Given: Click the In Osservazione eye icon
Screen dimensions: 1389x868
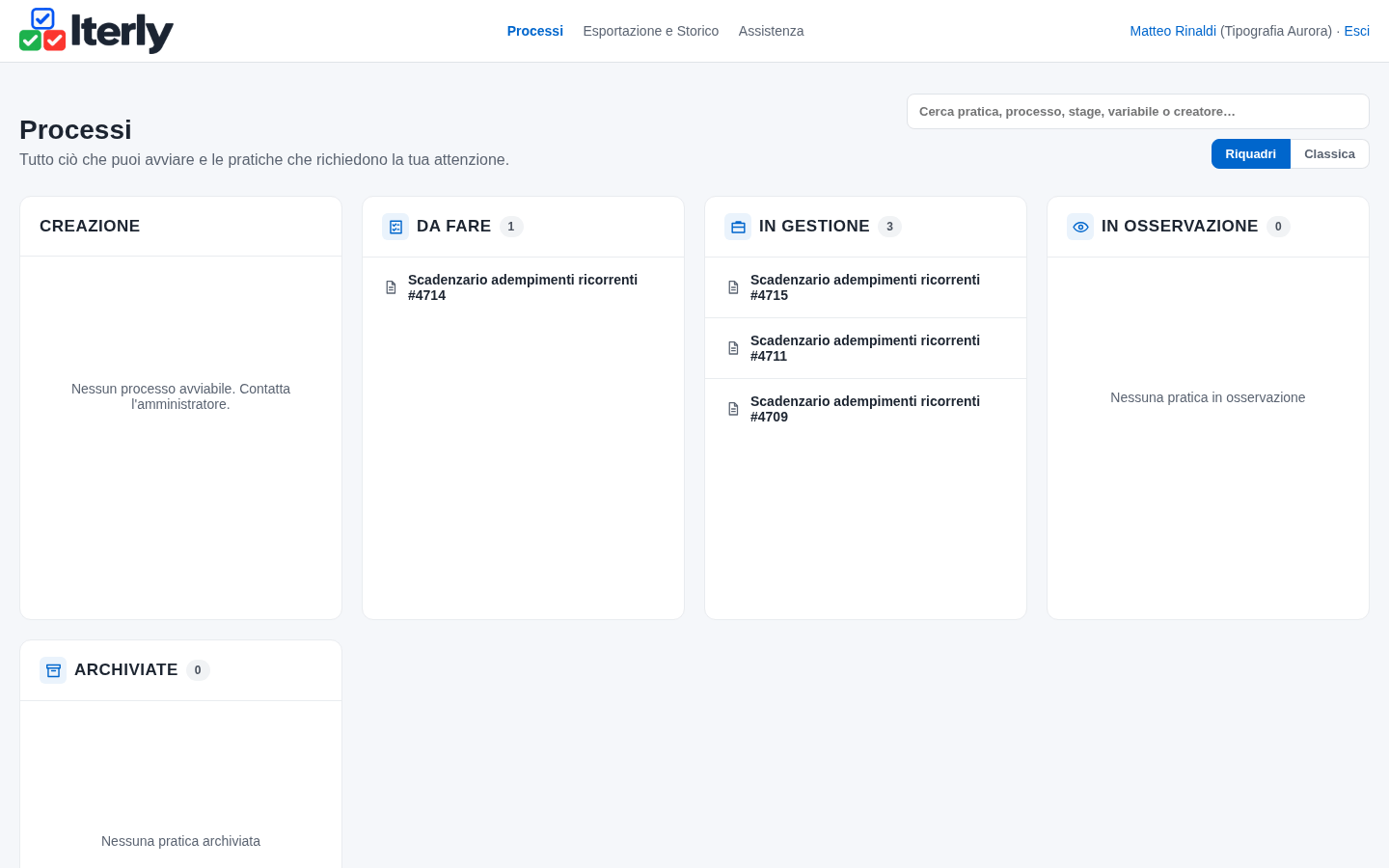Looking at the screenshot, I should click(x=1080, y=227).
